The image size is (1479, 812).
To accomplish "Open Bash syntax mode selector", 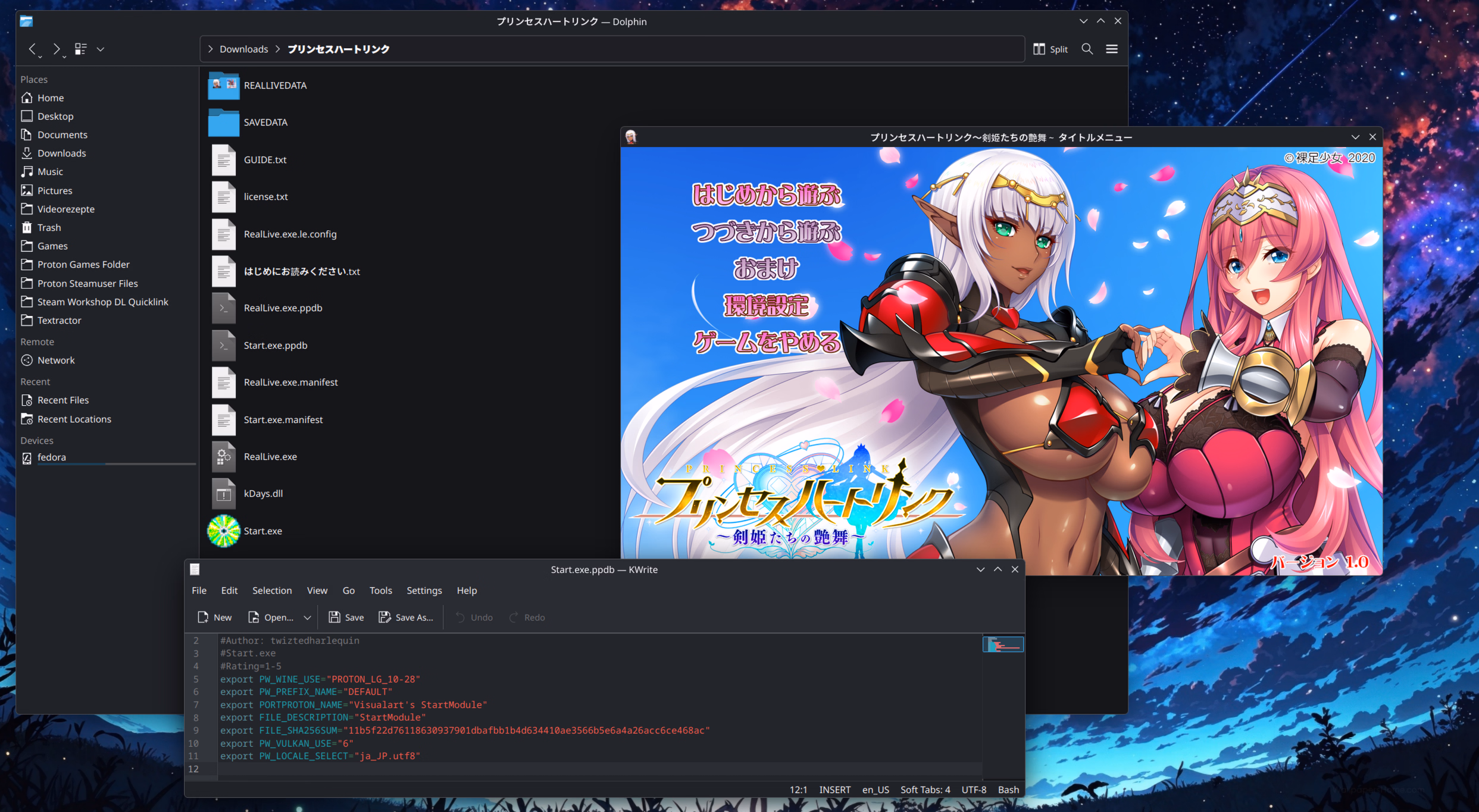I will (x=1008, y=789).
